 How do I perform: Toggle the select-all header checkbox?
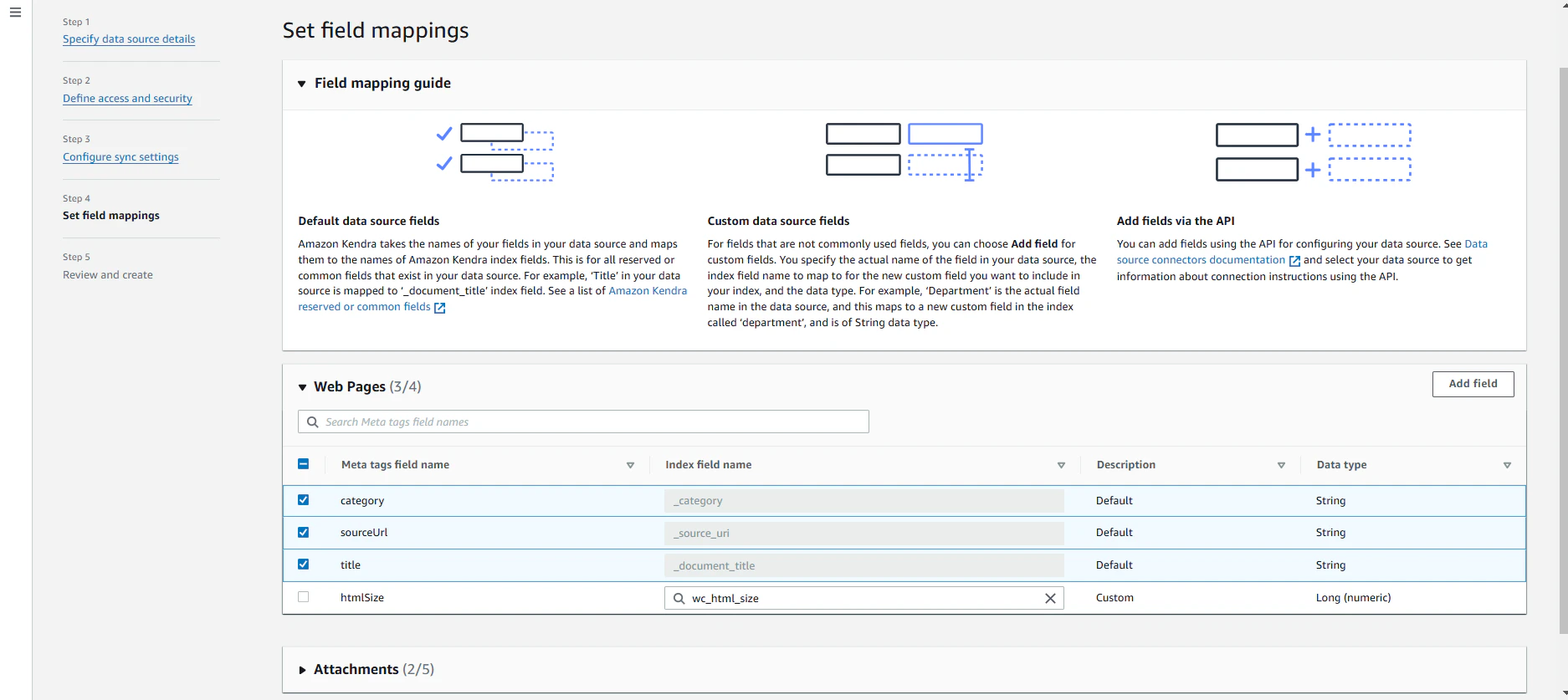(304, 464)
